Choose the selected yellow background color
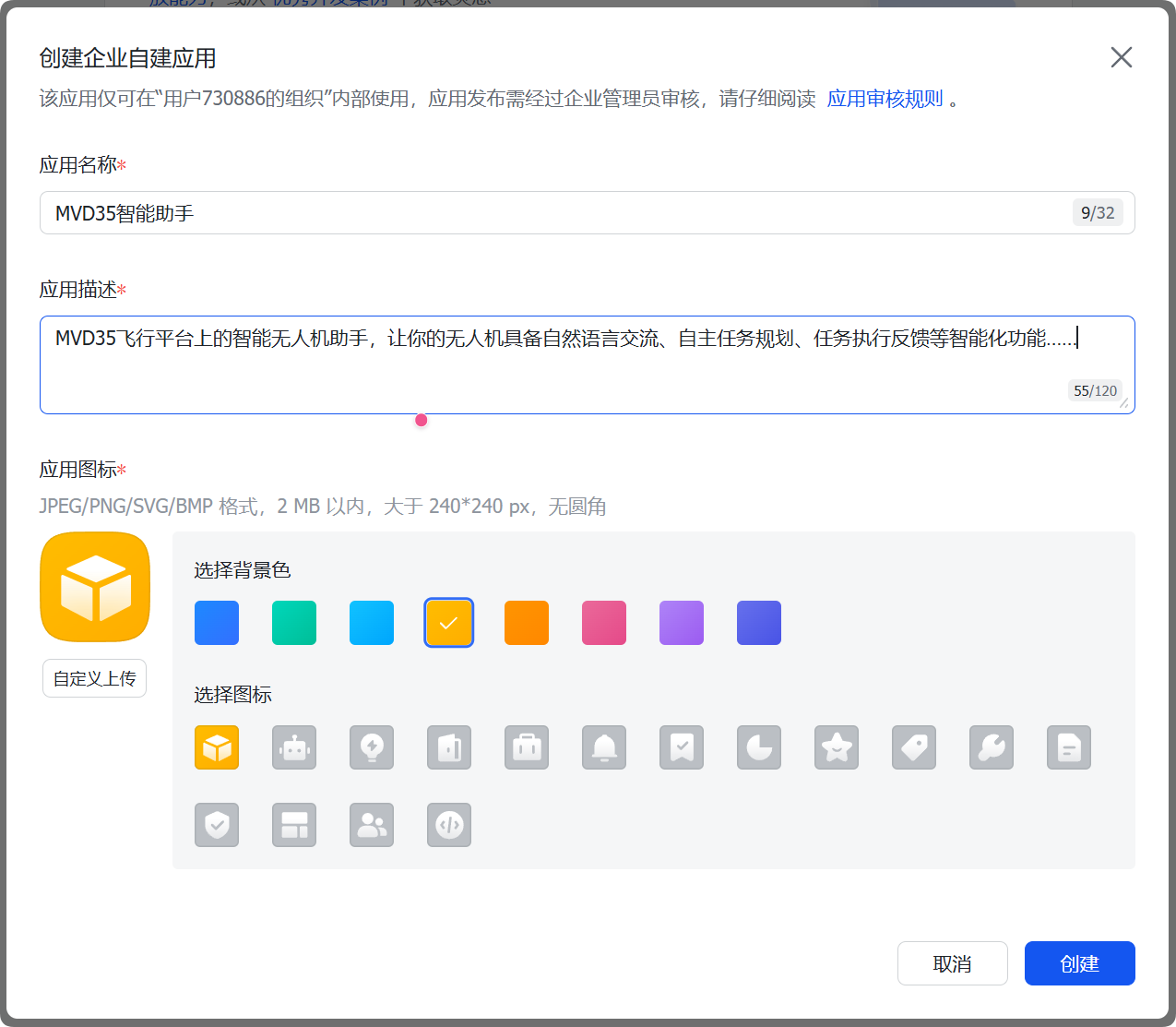 449,623
